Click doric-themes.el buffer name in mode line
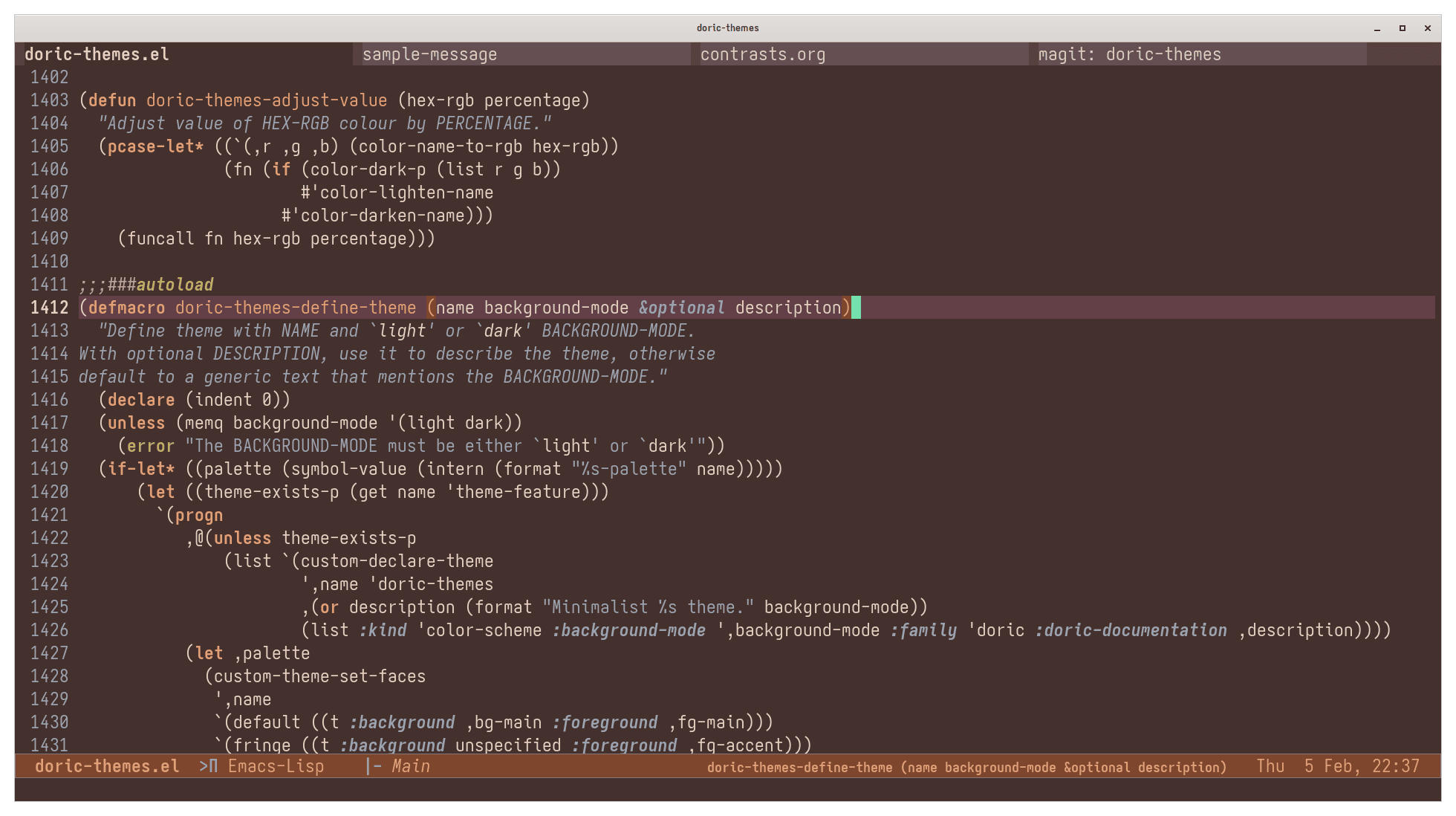 pyautogui.click(x=107, y=766)
